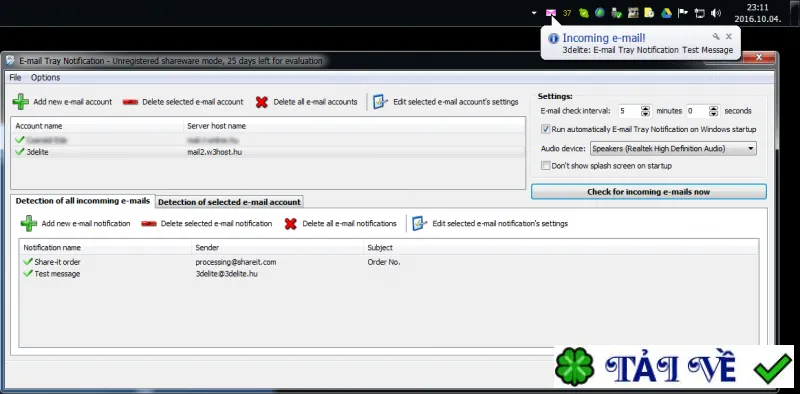Viewport: 800px width, 394px height.
Task: Click Check for incoming e-mails now button
Action: point(648,192)
